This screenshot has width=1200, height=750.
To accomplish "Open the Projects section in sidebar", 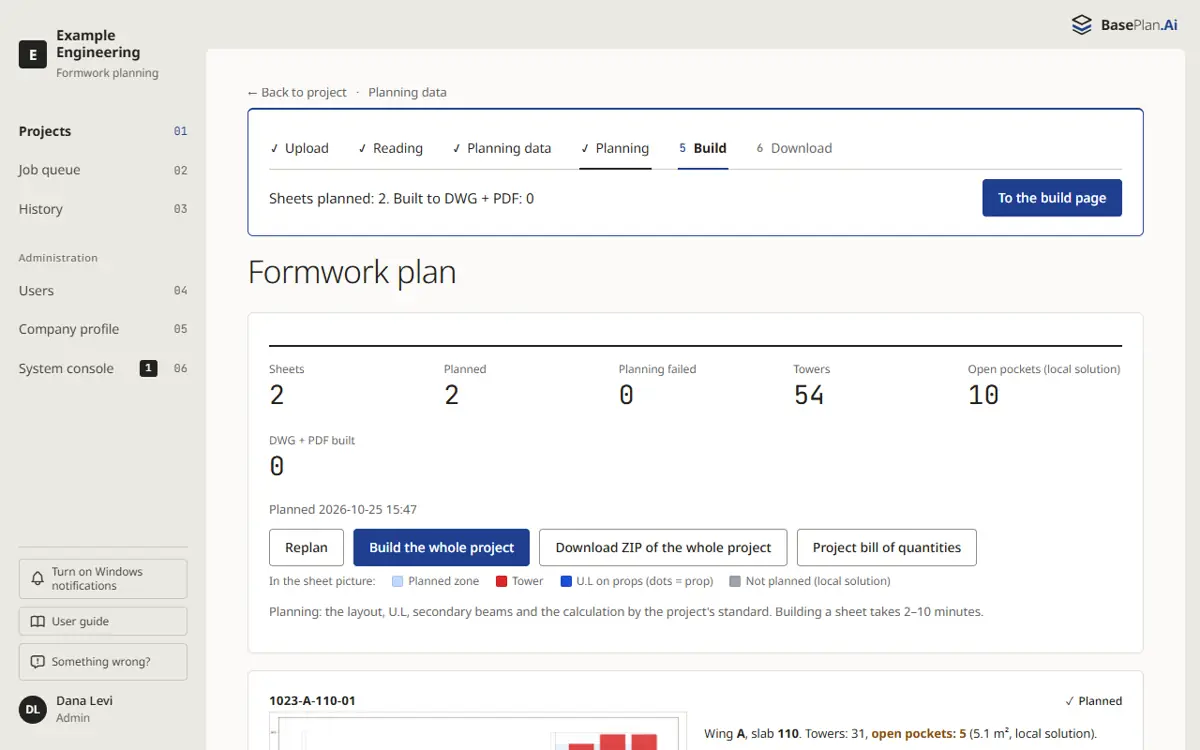I will pos(103,131).
